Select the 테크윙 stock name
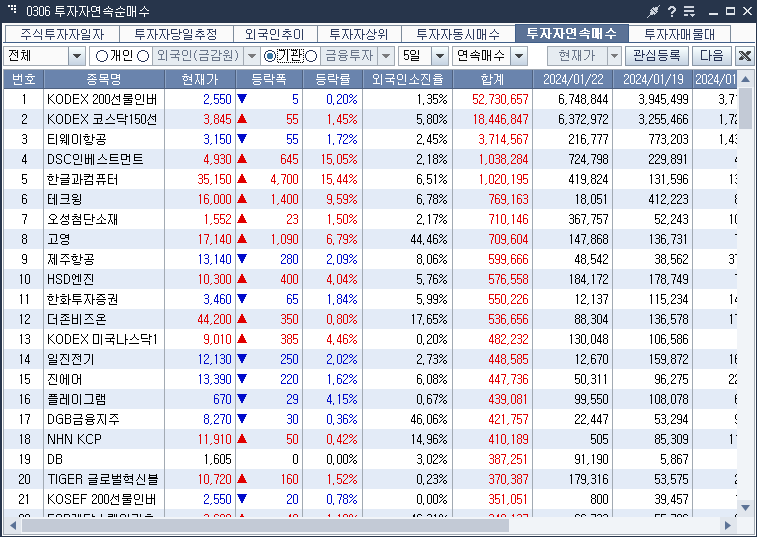The width and height of the screenshot is (757, 537). coord(65,199)
